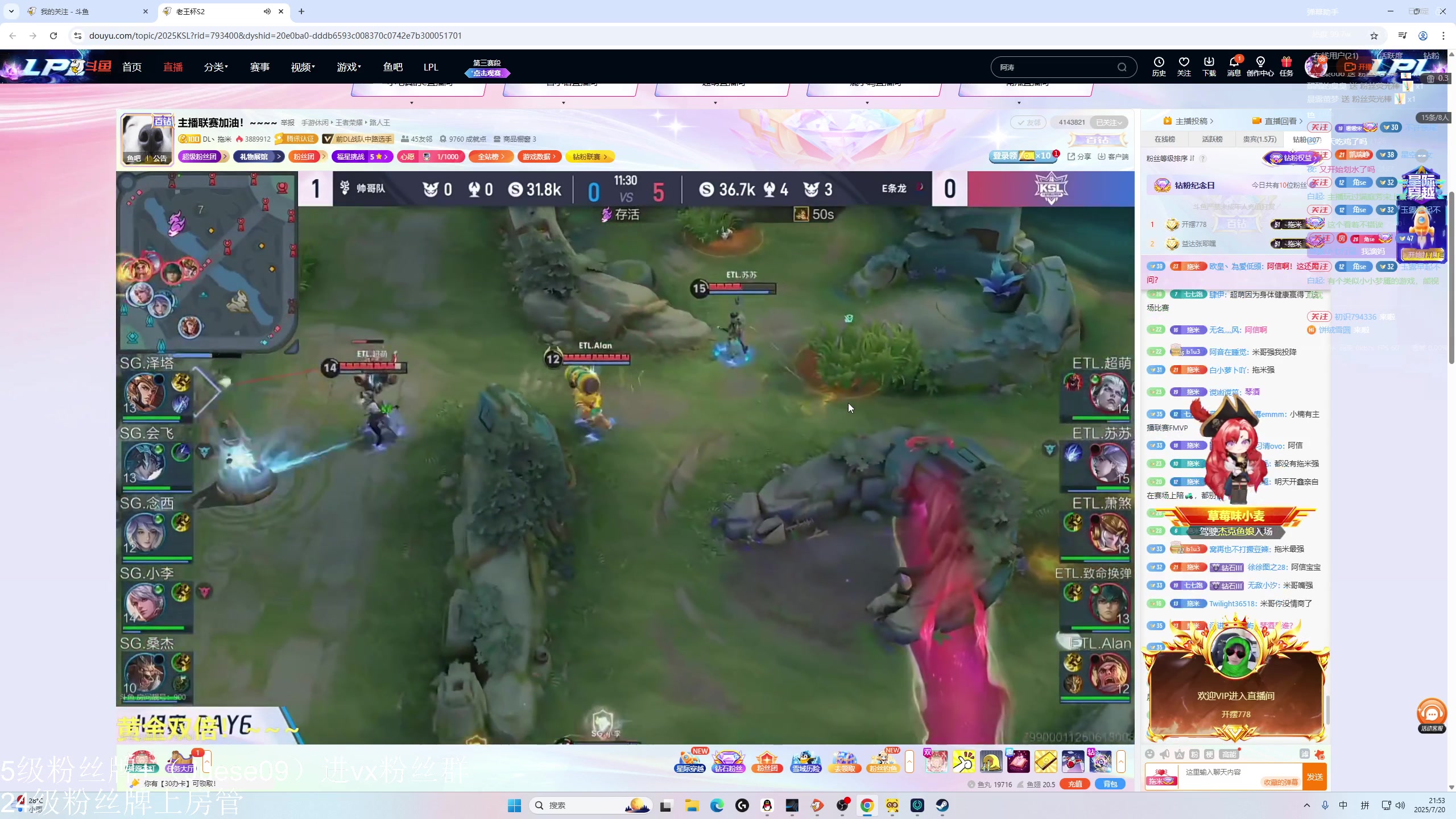Image resolution: width=1456 pixels, height=819 pixels.
Task: Open the 活动客服 chat support bubble
Action: (x=1432, y=715)
